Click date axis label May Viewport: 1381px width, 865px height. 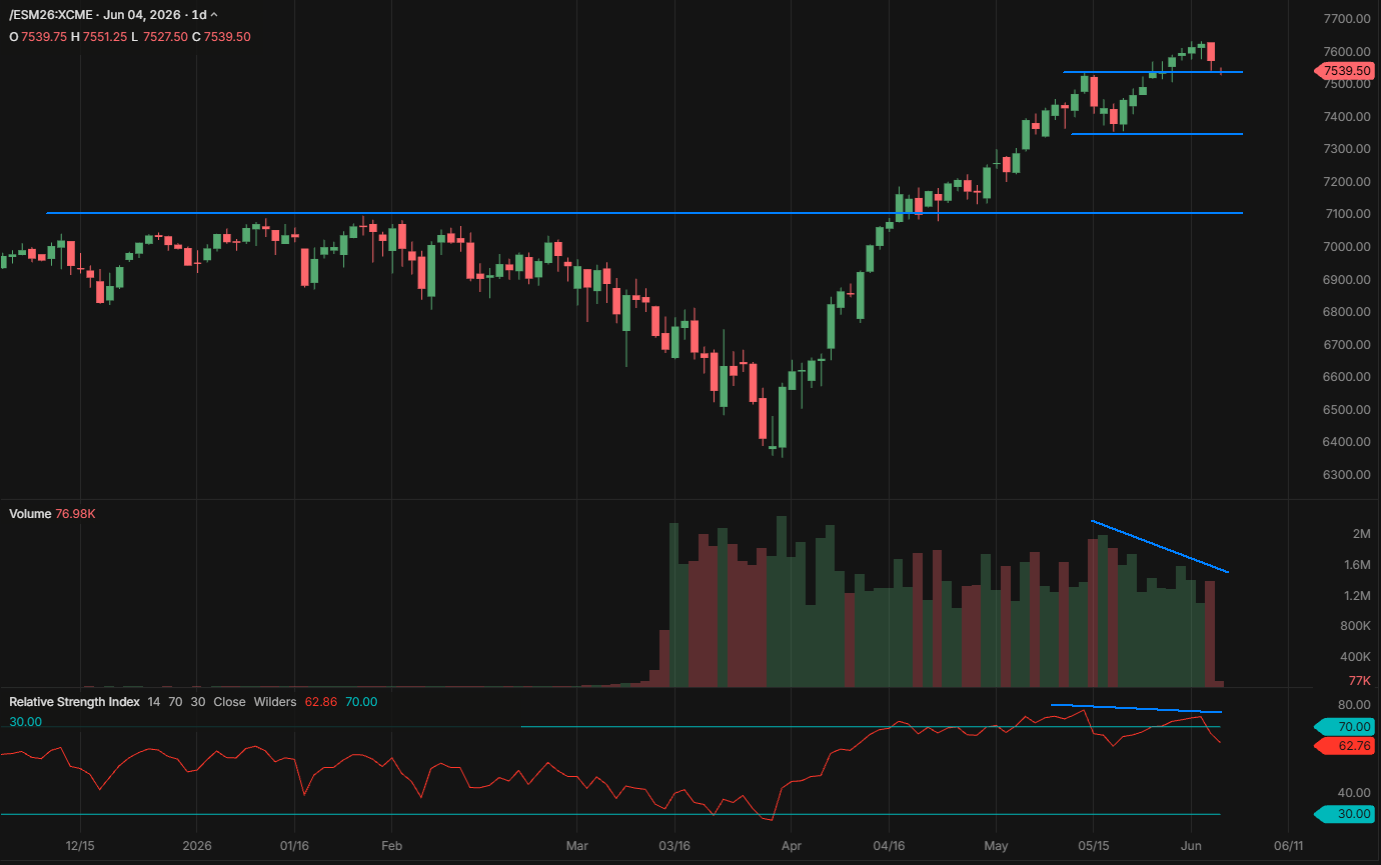click(x=996, y=846)
